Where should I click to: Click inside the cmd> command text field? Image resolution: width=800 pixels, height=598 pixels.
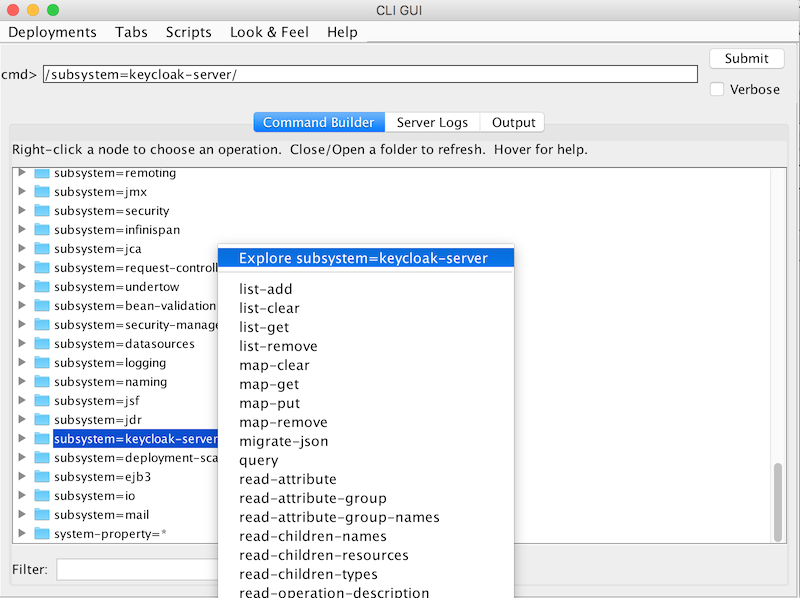(370, 74)
